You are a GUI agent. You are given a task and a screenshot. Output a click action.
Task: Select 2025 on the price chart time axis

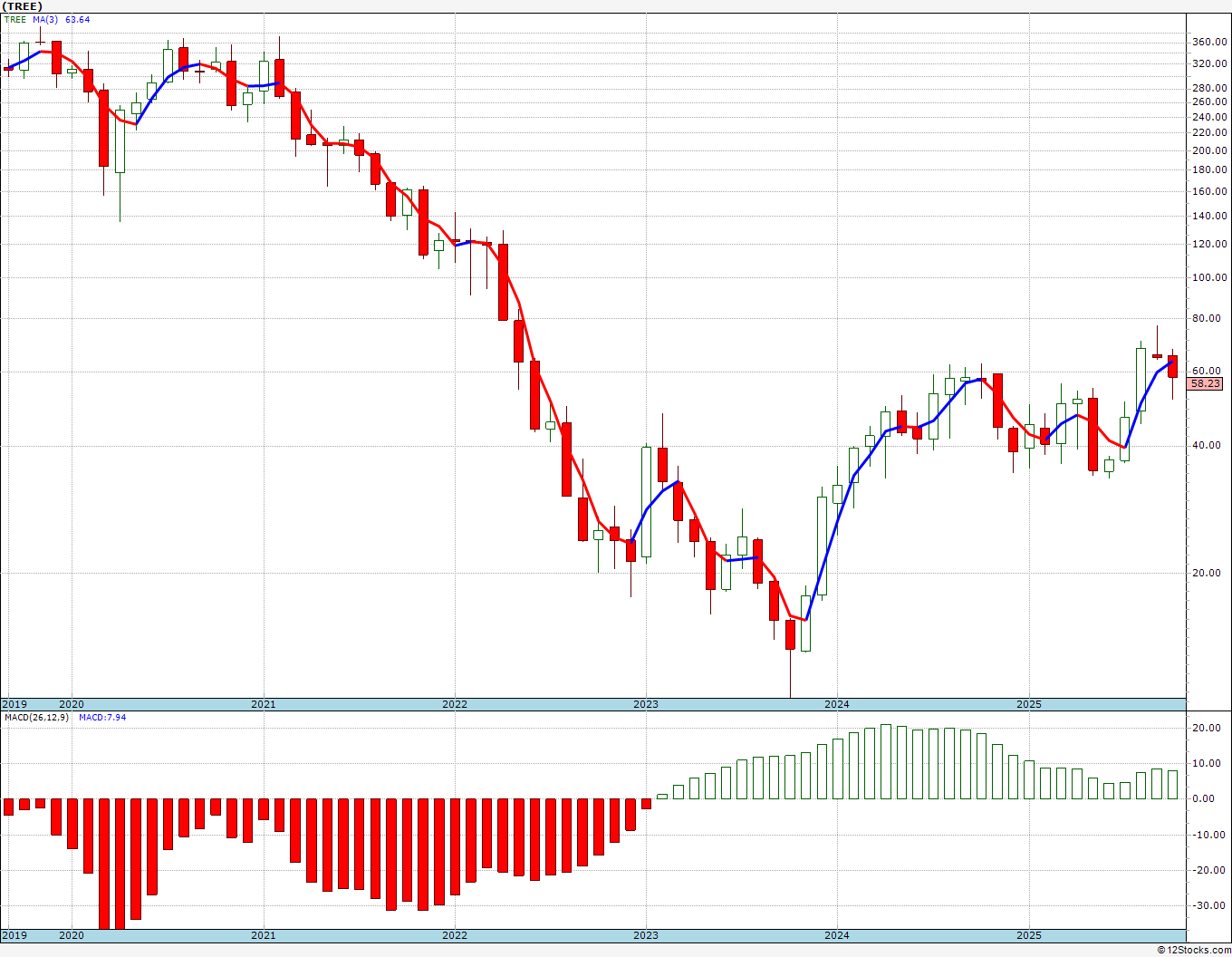1029,704
